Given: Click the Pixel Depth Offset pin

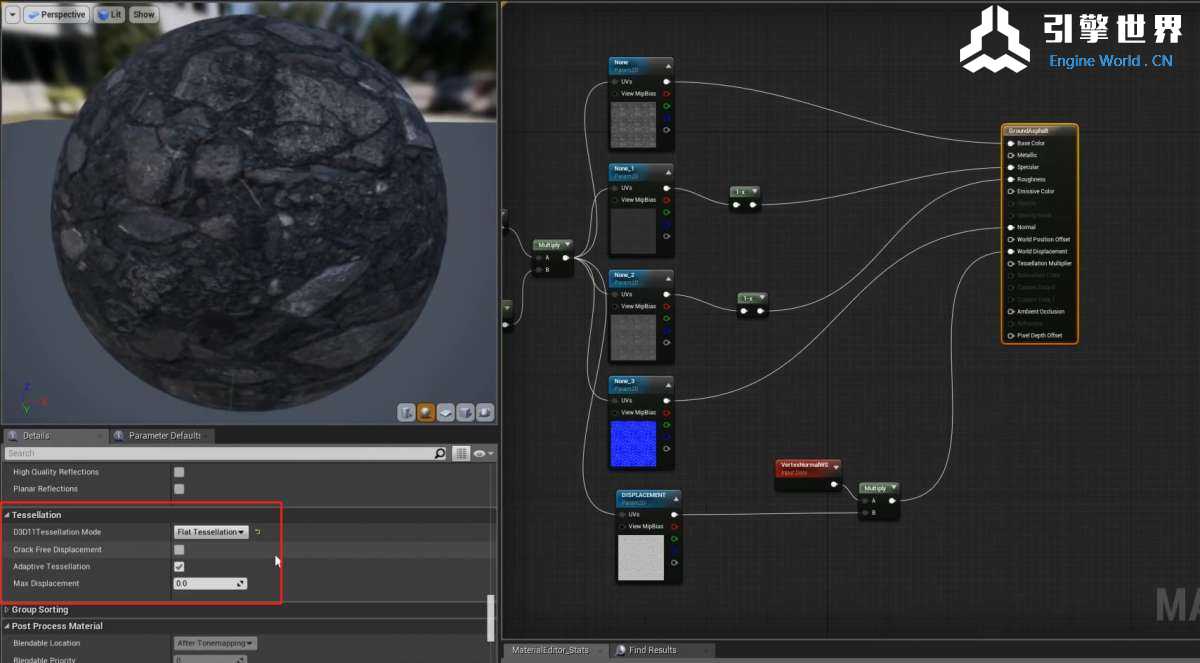Looking at the screenshot, I should (1011, 335).
